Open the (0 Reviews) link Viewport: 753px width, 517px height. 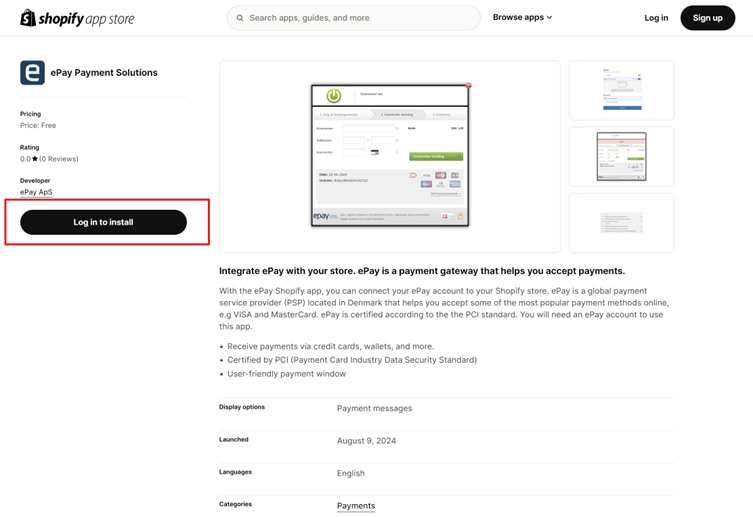click(x=59, y=159)
